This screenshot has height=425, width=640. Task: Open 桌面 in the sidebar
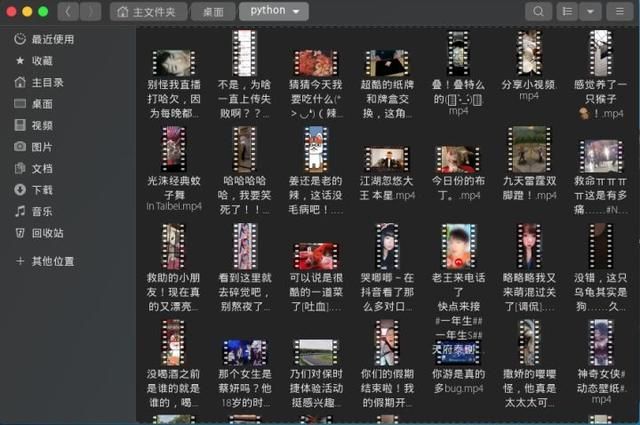pyautogui.click(x=42, y=104)
